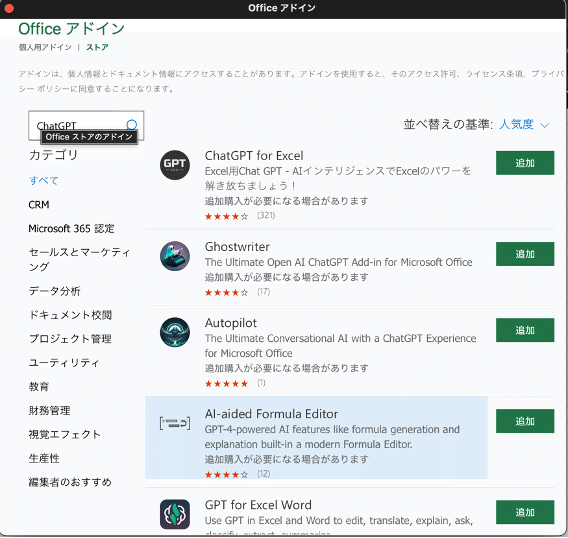Click Ghostwriter star rating
This screenshot has width=568, height=538.
click(x=226, y=292)
